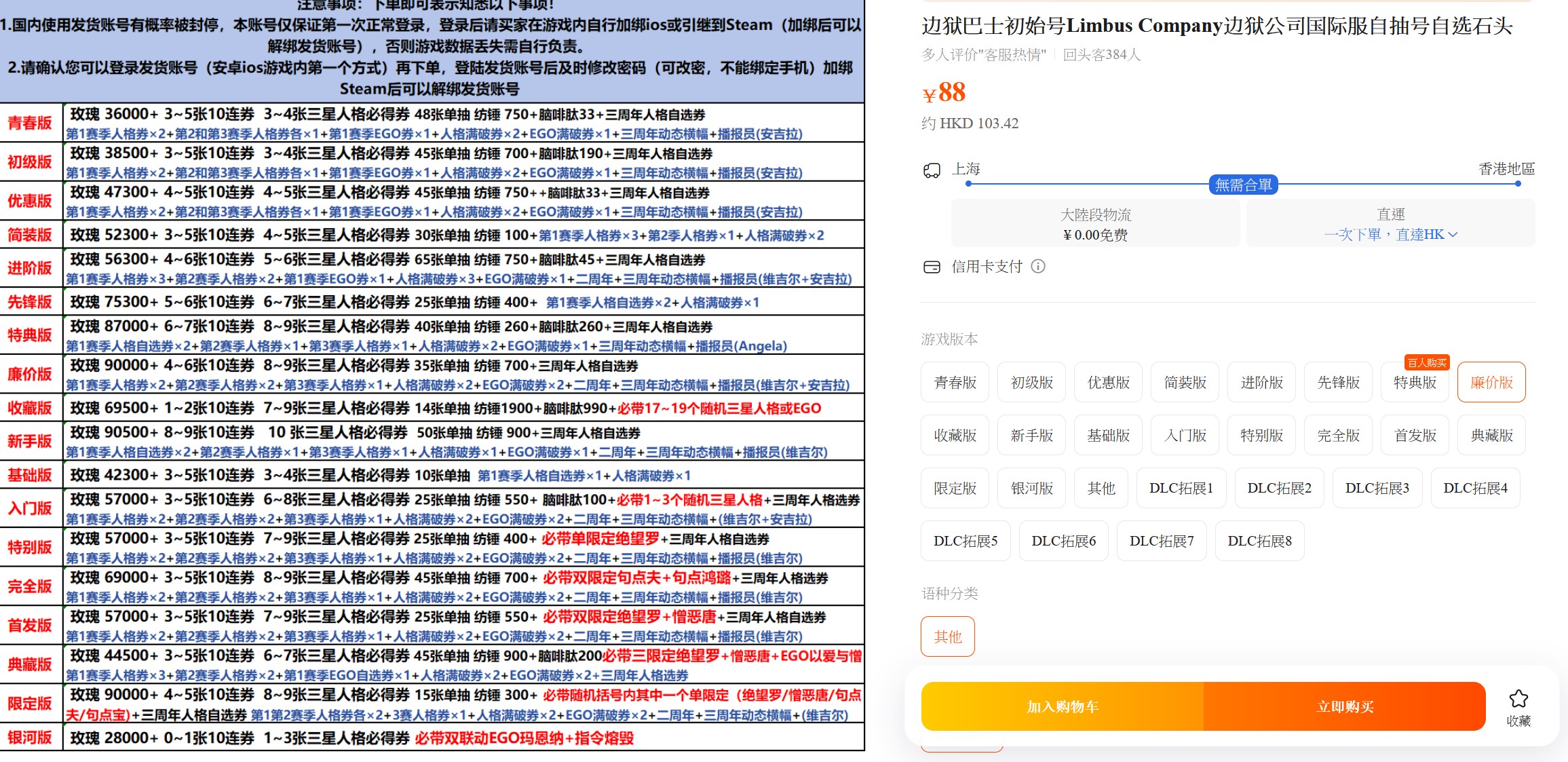Viewport: 1568px width, 762px height.
Task: Select the 初级版 game version
Action: point(1032,383)
